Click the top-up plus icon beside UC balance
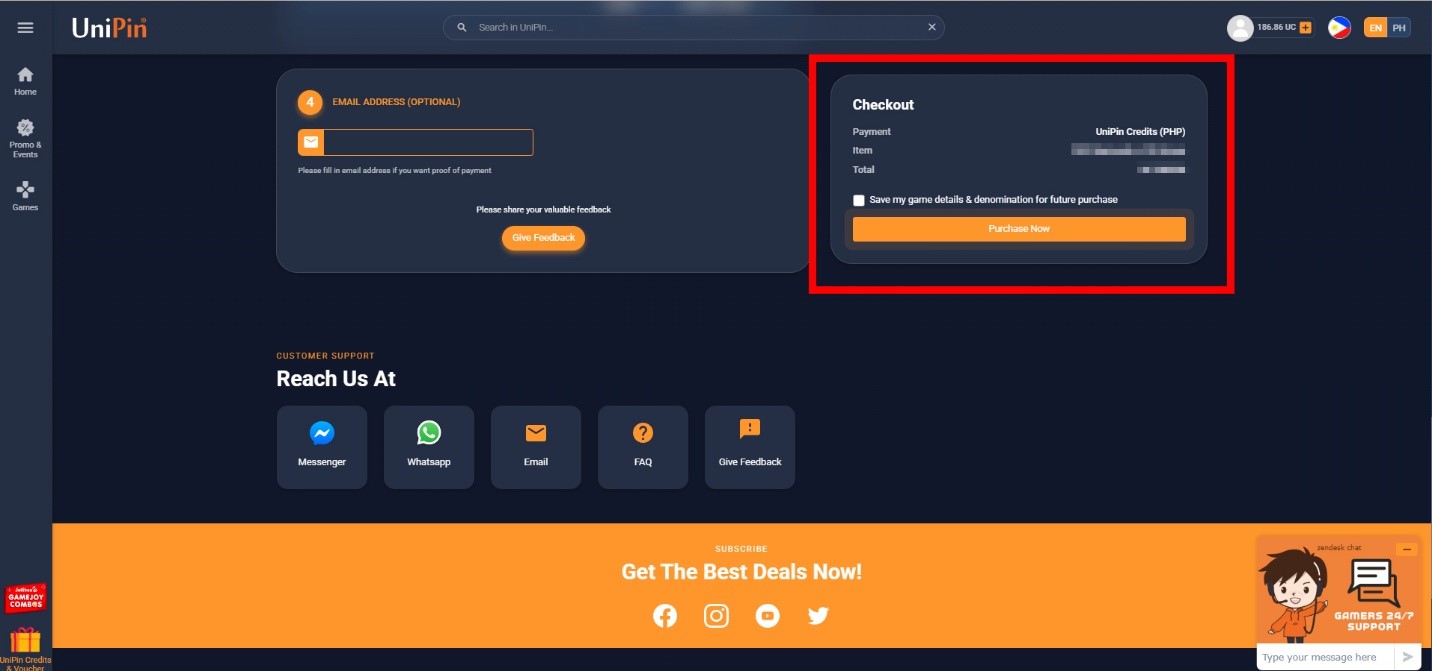The width and height of the screenshot is (1432, 671). tap(1303, 27)
